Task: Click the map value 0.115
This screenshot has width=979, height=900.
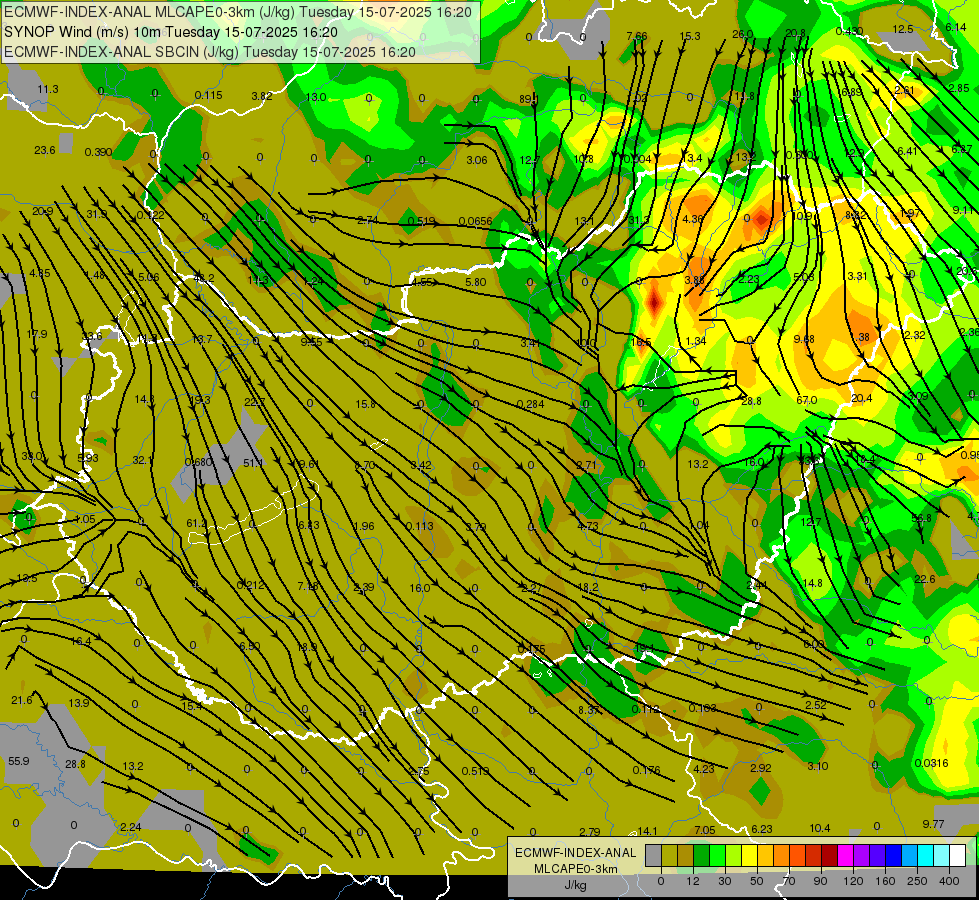Action: [x=208, y=96]
